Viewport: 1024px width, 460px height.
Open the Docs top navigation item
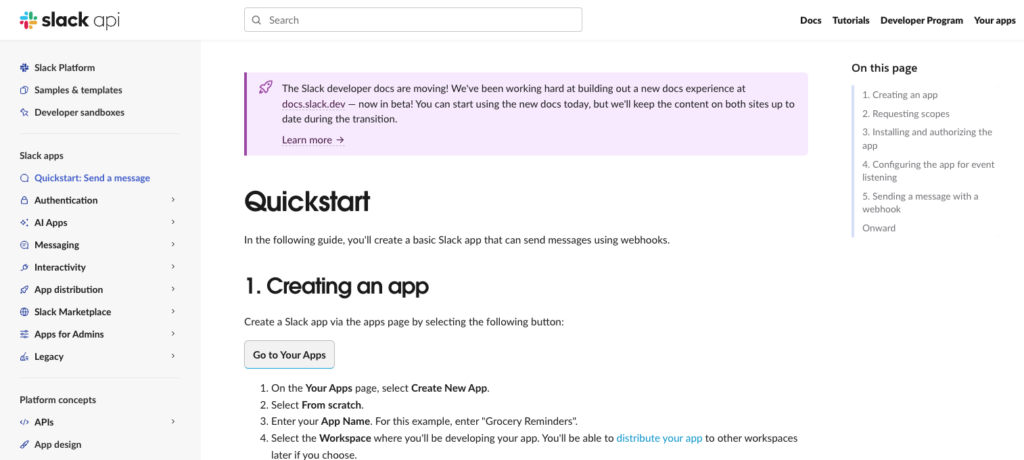[810, 20]
